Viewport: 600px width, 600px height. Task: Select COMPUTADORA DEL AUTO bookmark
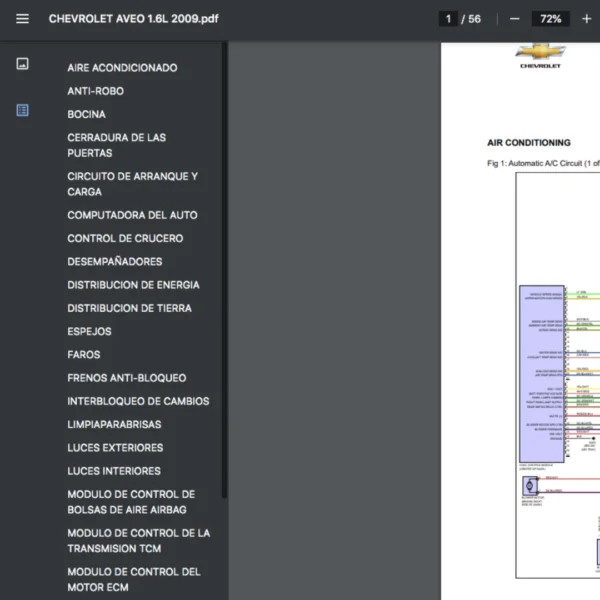click(x=132, y=215)
